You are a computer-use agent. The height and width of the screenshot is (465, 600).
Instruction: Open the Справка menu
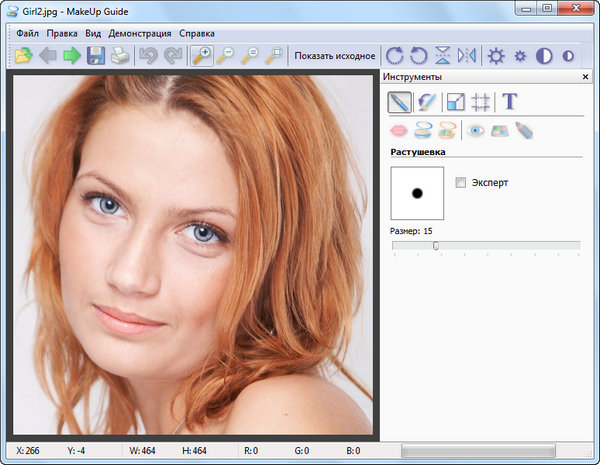(197, 33)
